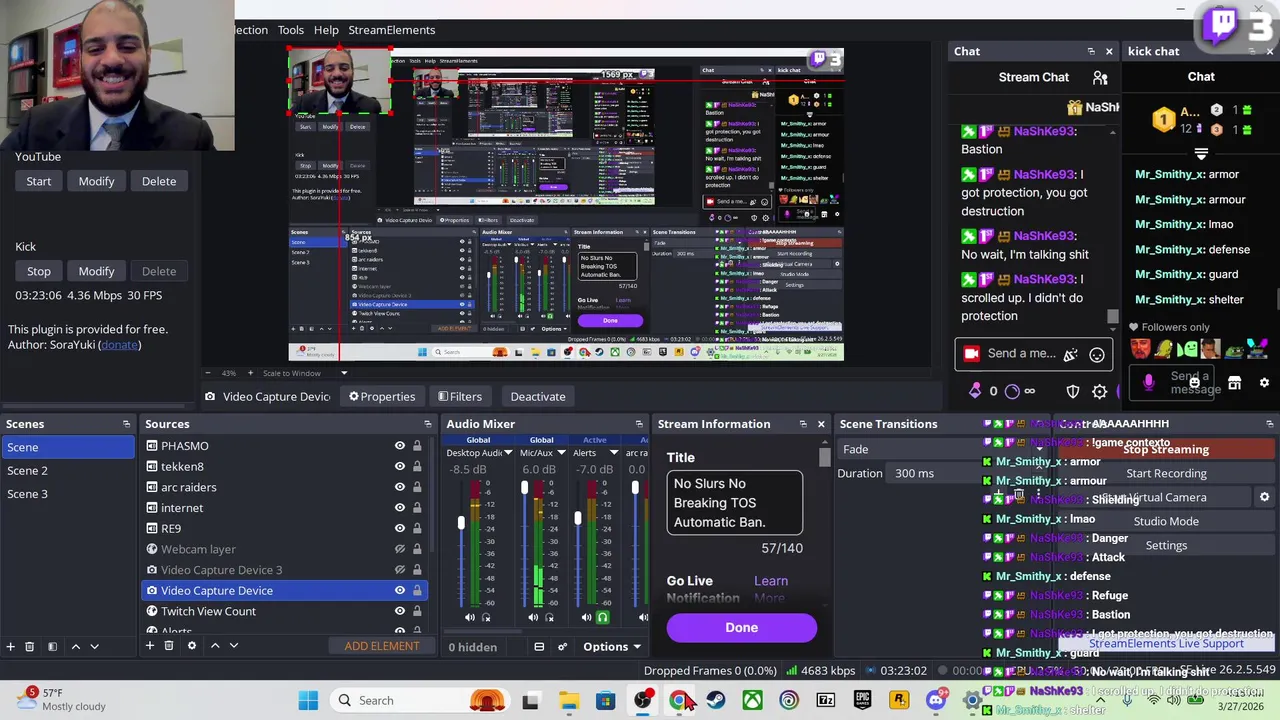Hide the arc raiders source
This screenshot has width=1280, height=720.
point(399,487)
